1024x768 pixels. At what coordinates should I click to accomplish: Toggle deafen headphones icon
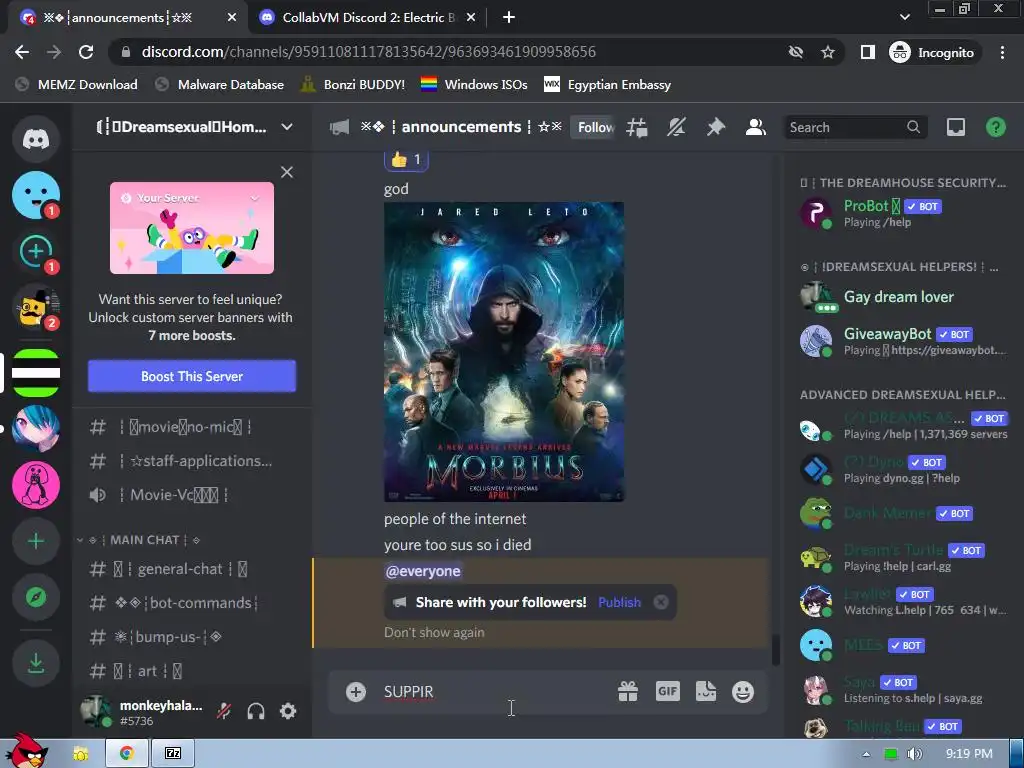click(x=256, y=711)
